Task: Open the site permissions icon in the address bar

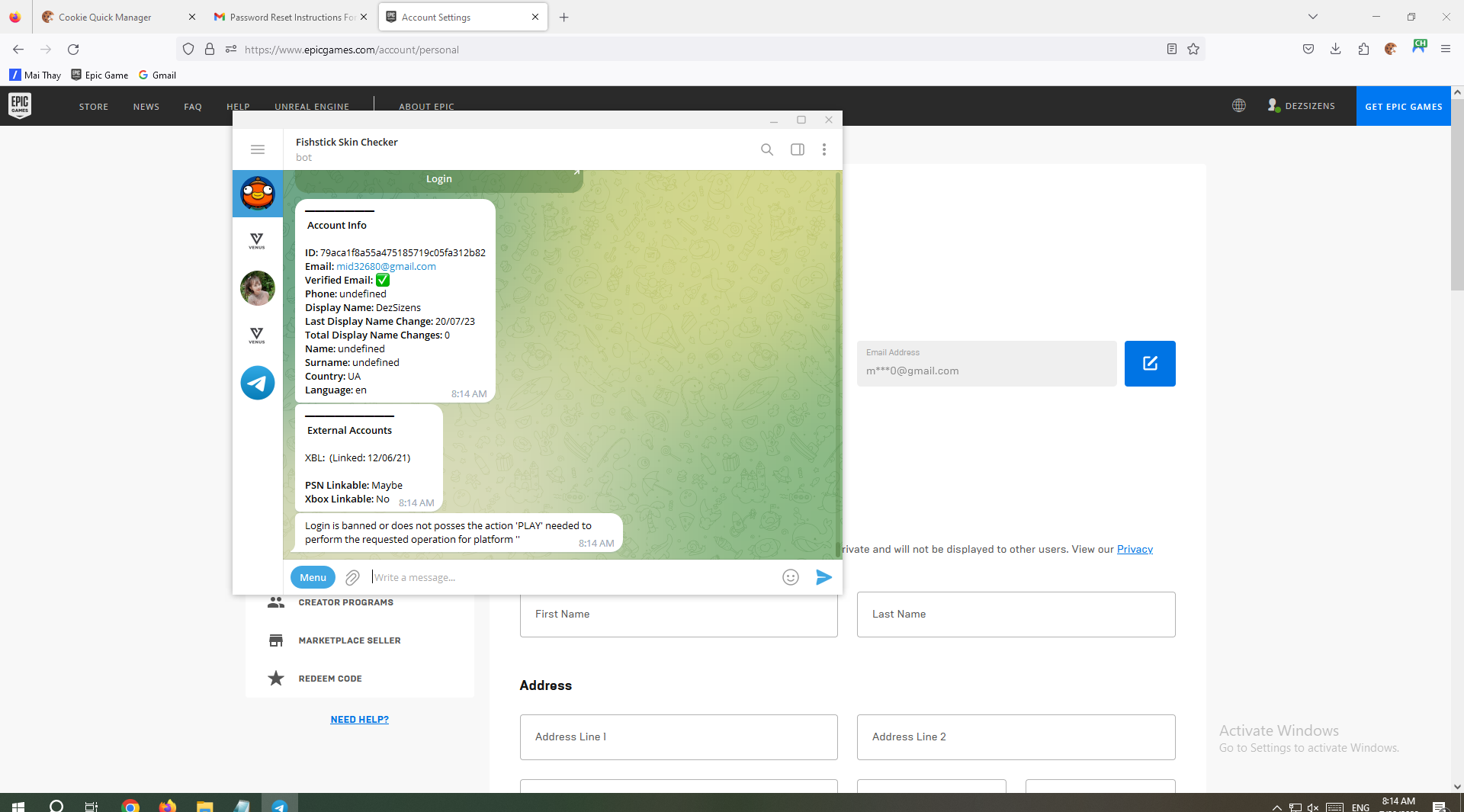Action: tap(231, 50)
